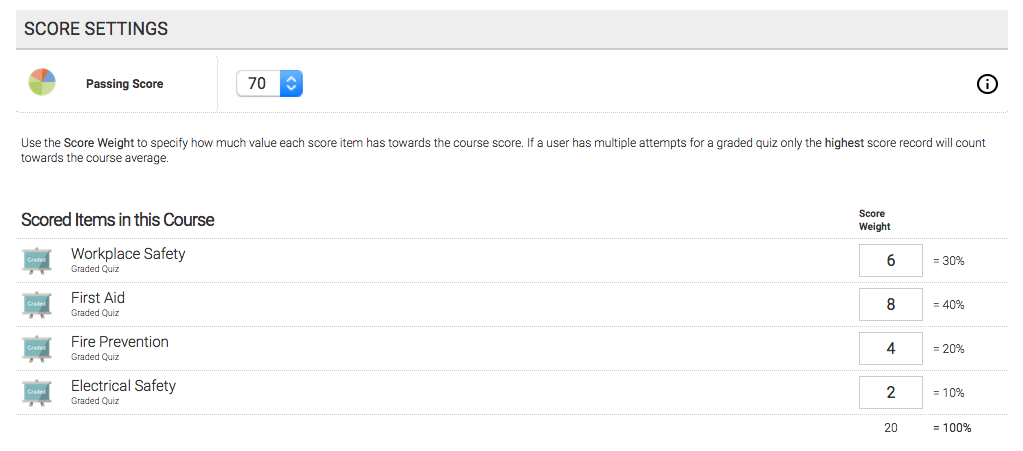The image size is (1023, 451).
Task: Select the Electrical Safety quiz title
Action: point(123,386)
